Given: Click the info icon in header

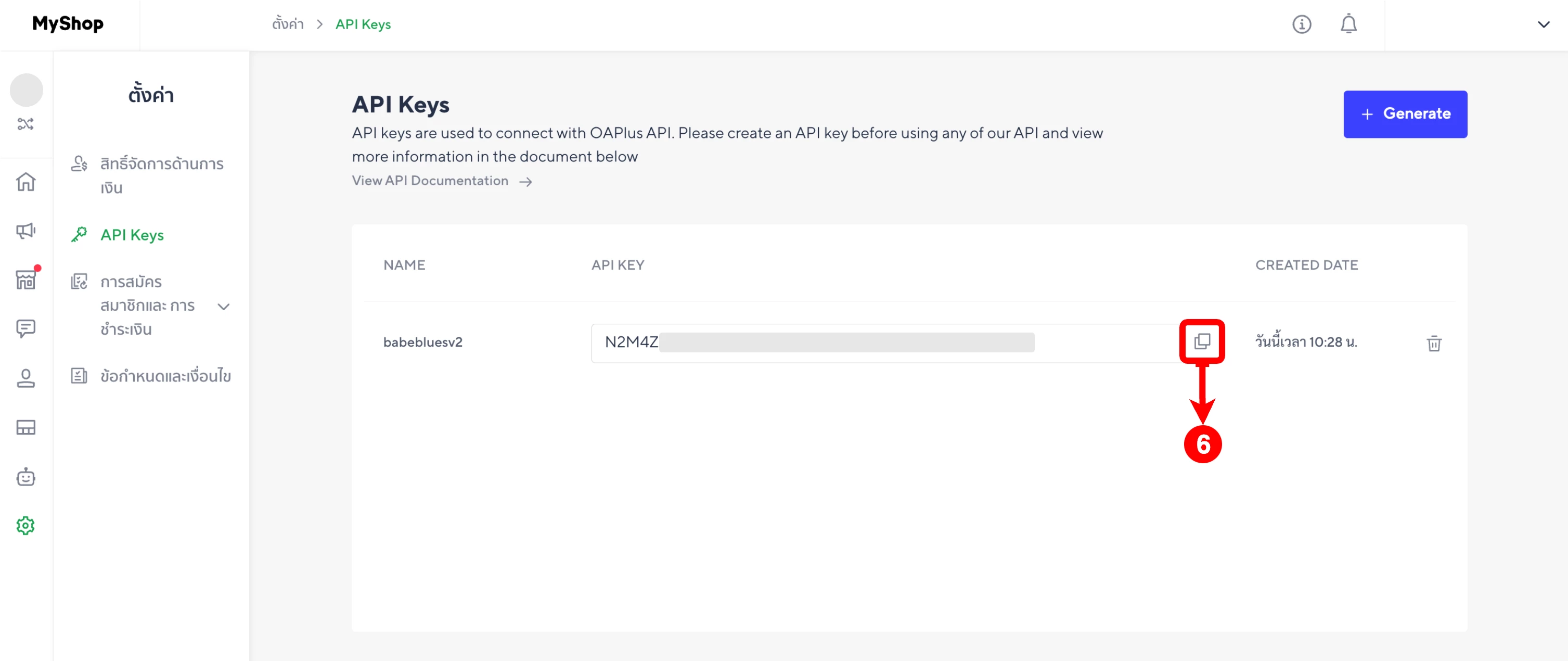Looking at the screenshot, I should [x=1302, y=24].
